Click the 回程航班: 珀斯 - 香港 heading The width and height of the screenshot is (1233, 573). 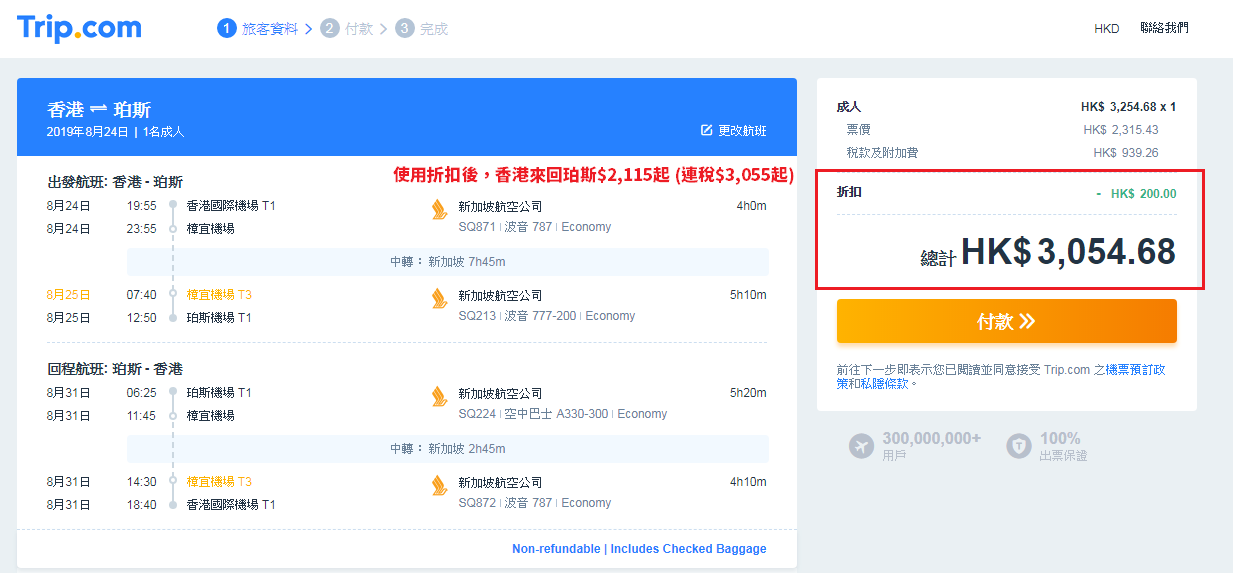point(115,369)
